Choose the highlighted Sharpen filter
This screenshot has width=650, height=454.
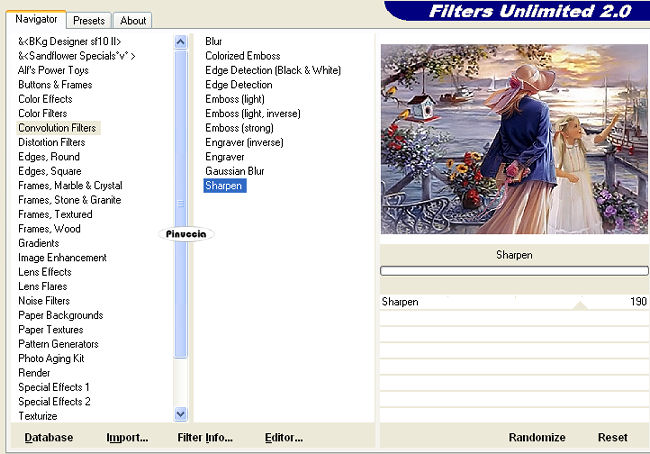(225, 186)
